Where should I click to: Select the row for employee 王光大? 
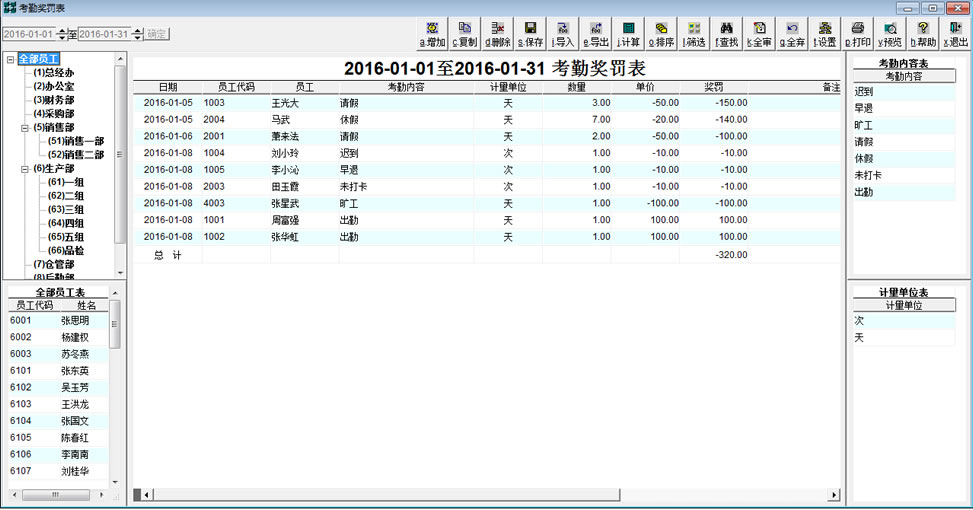[x=487, y=103]
